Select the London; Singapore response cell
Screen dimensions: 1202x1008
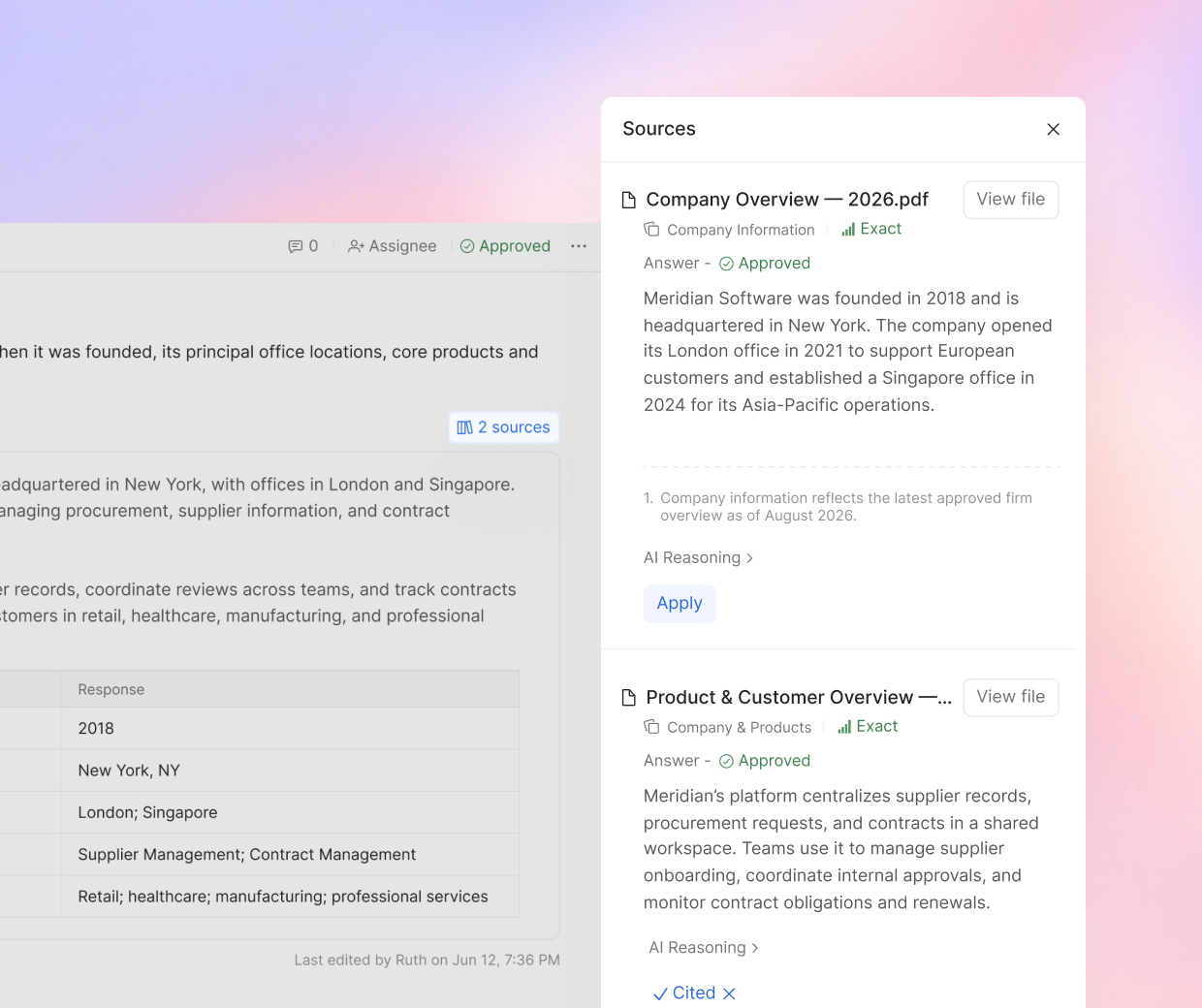(290, 812)
